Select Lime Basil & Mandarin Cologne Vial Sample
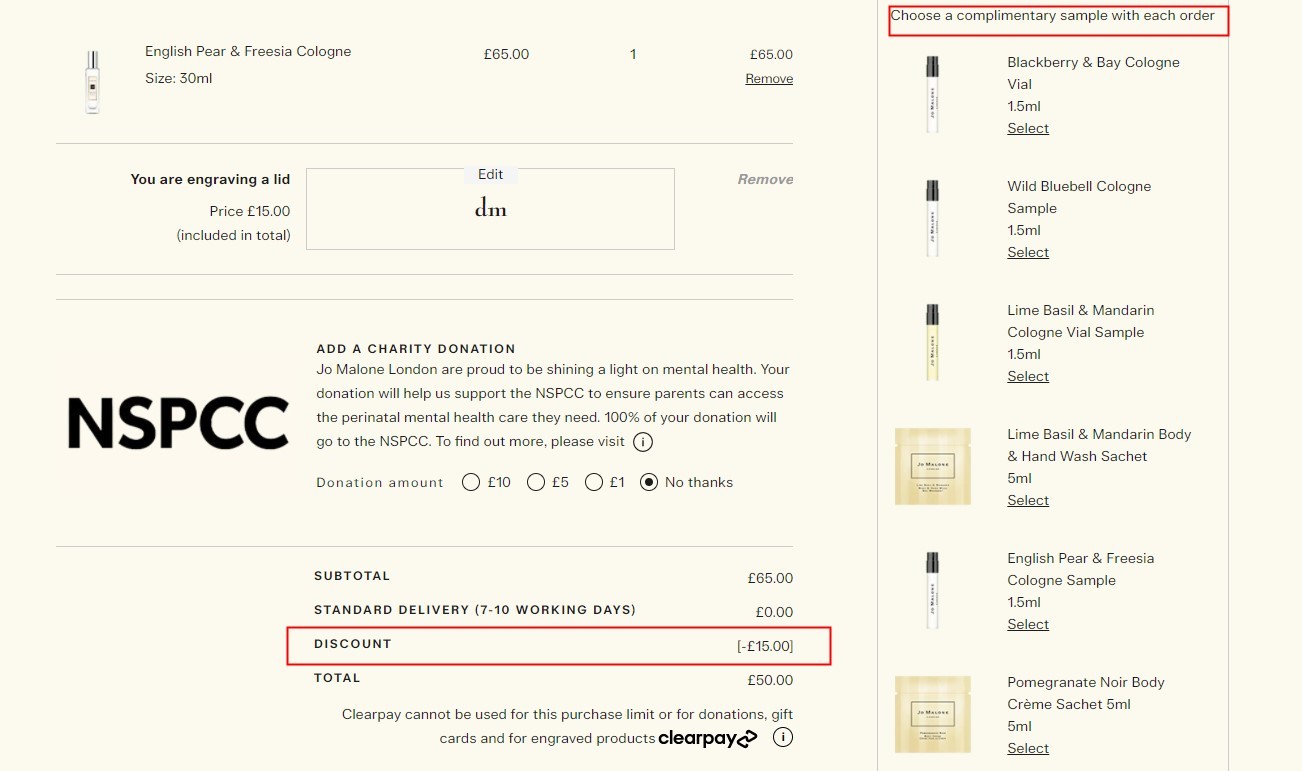Image resolution: width=1302 pixels, height=771 pixels. pos(1028,376)
